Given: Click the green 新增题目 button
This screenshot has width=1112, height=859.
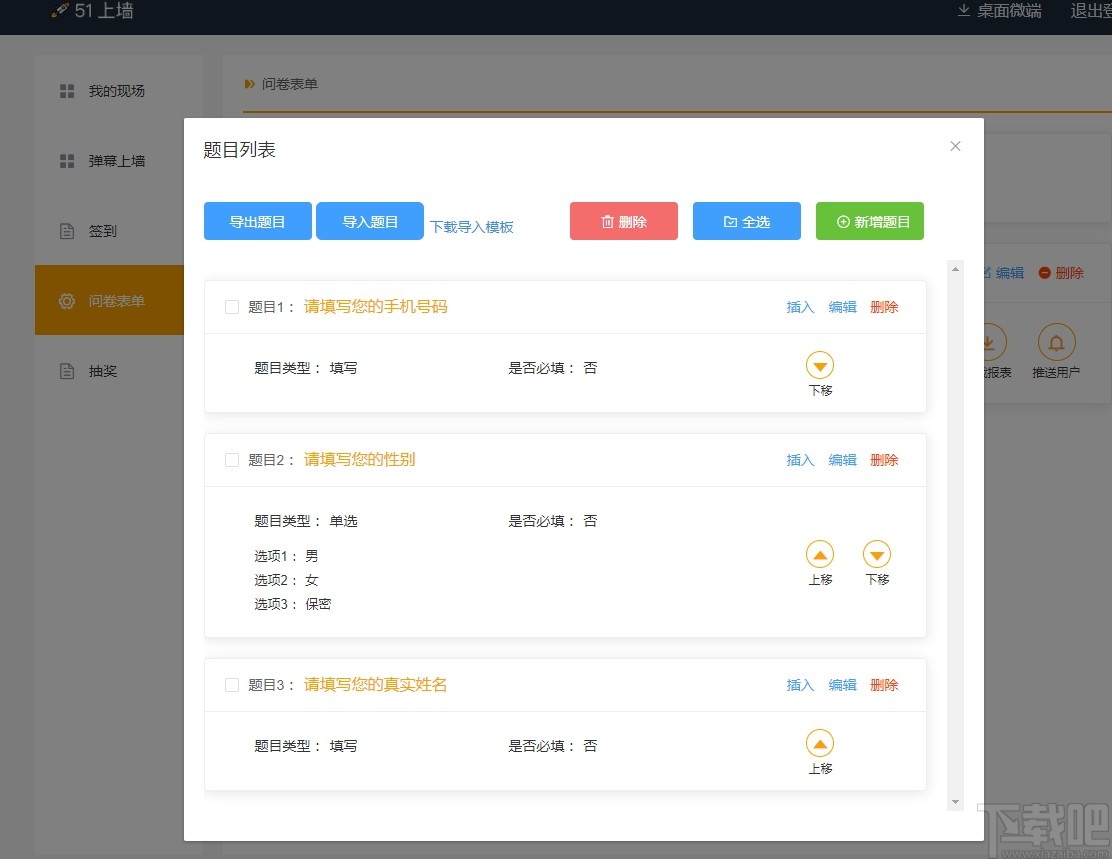Looking at the screenshot, I should [869, 221].
